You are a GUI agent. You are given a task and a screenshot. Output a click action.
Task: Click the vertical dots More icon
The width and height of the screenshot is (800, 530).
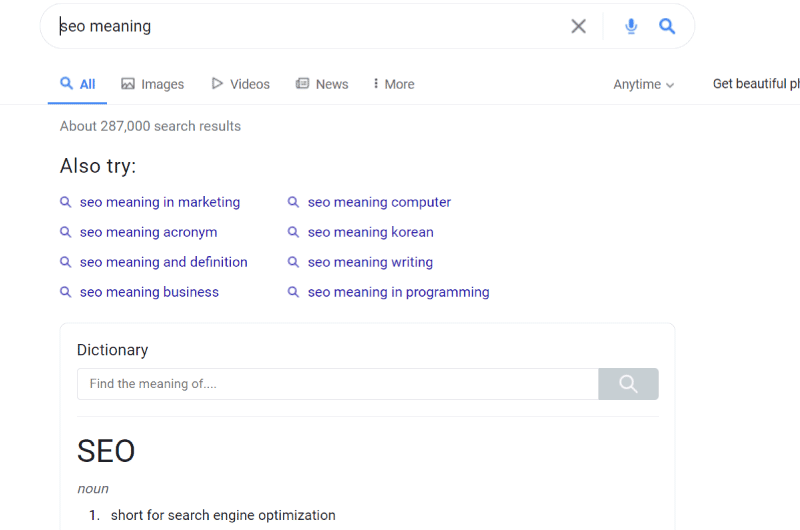(376, 83)
